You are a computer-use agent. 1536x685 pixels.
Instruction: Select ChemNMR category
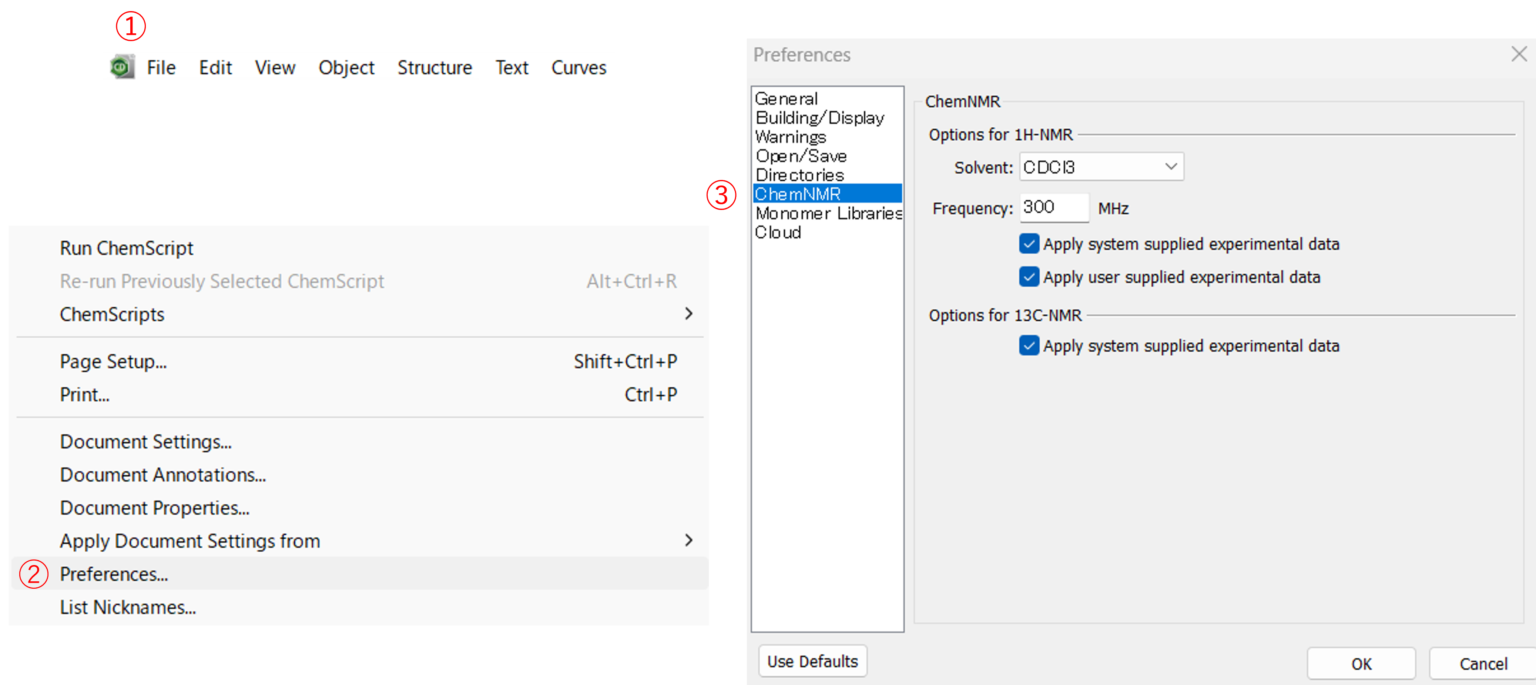828,194
